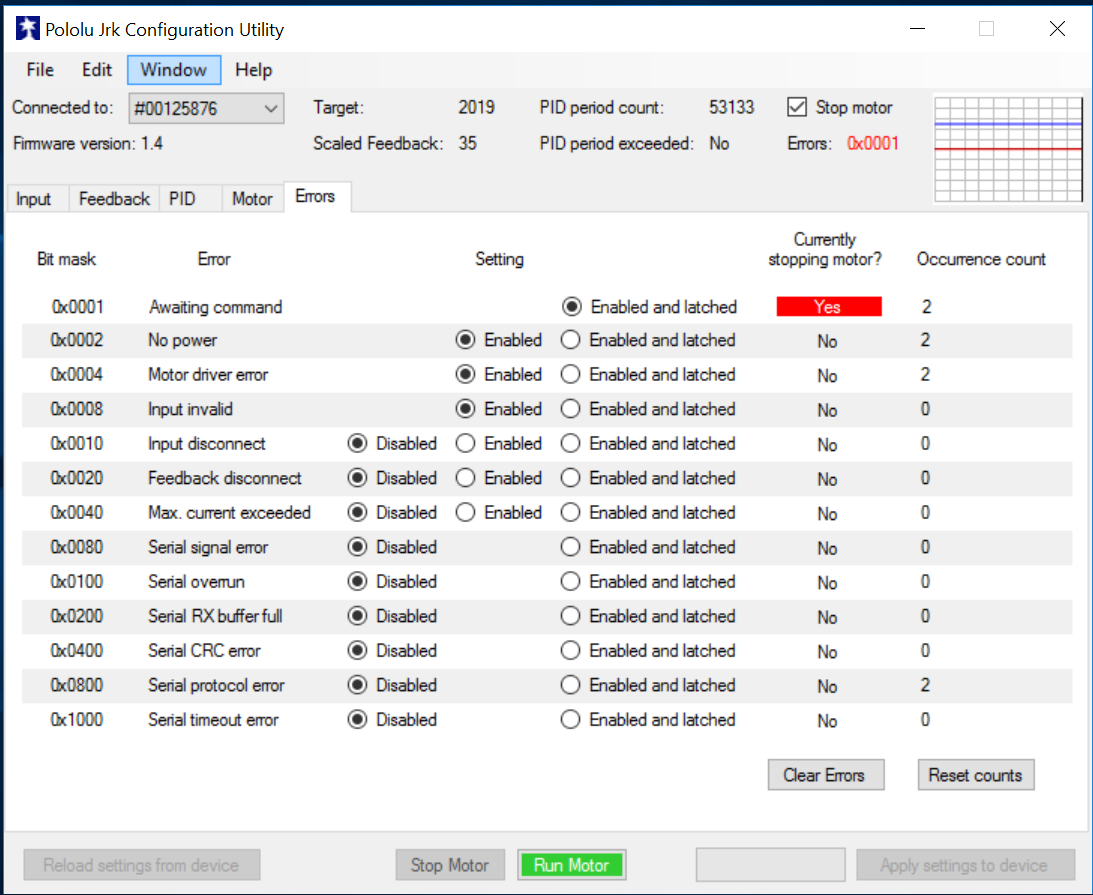The width and height of the screenshot is (1093, 895).
Task: Select Disabled for Max. current exceeded
Action: (x=392, y=512)
